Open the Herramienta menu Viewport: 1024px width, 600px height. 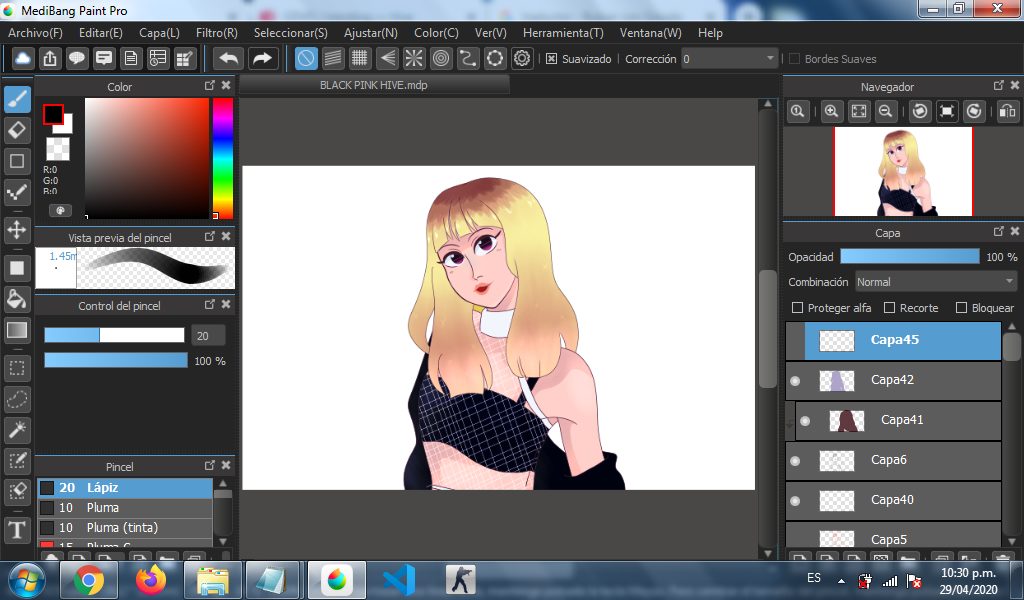[x=563, y=33]
